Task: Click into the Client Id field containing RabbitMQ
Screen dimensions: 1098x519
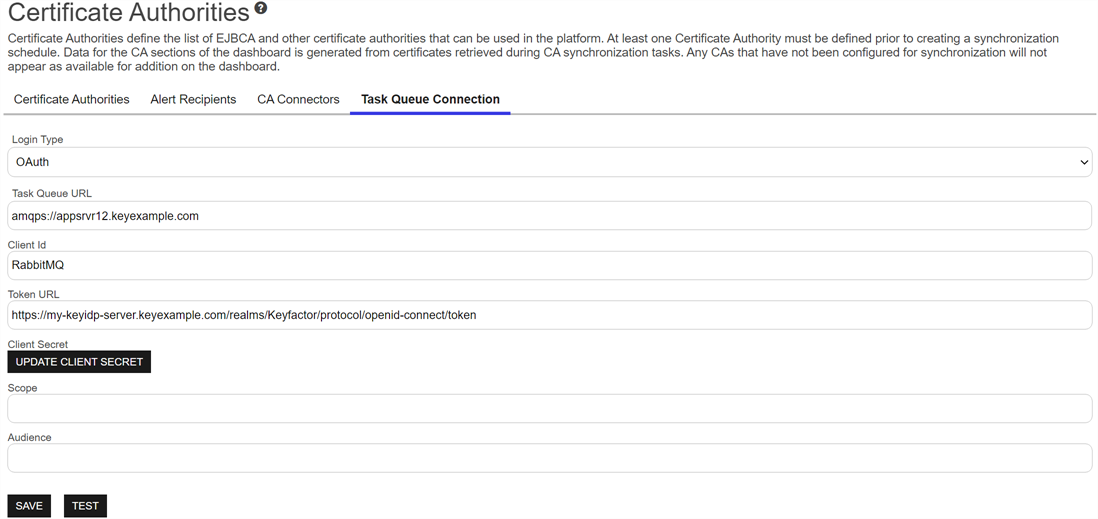Action: (x=550, y=265)
